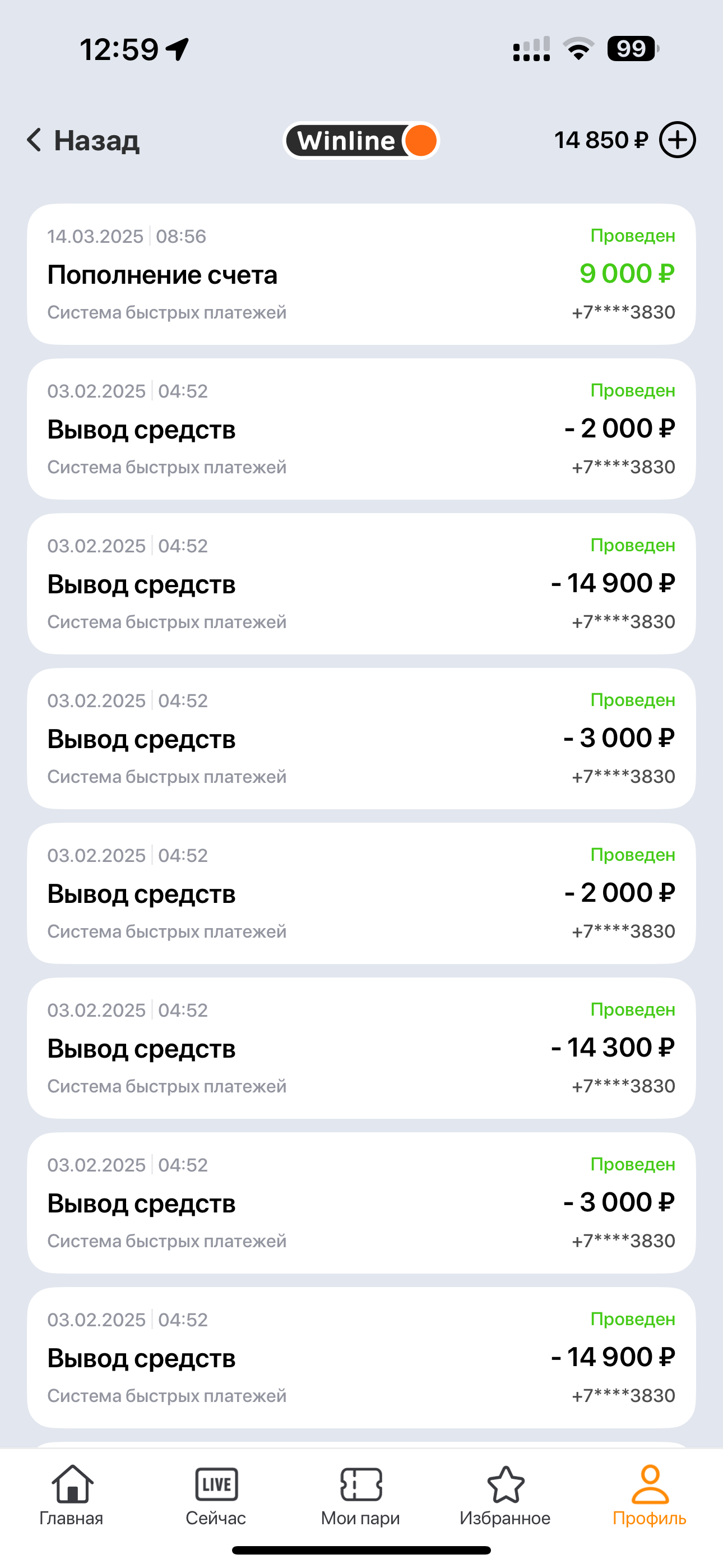Tap the Wi-Fi status bar icon
The image size is (723, 1568).
point(578,49)
